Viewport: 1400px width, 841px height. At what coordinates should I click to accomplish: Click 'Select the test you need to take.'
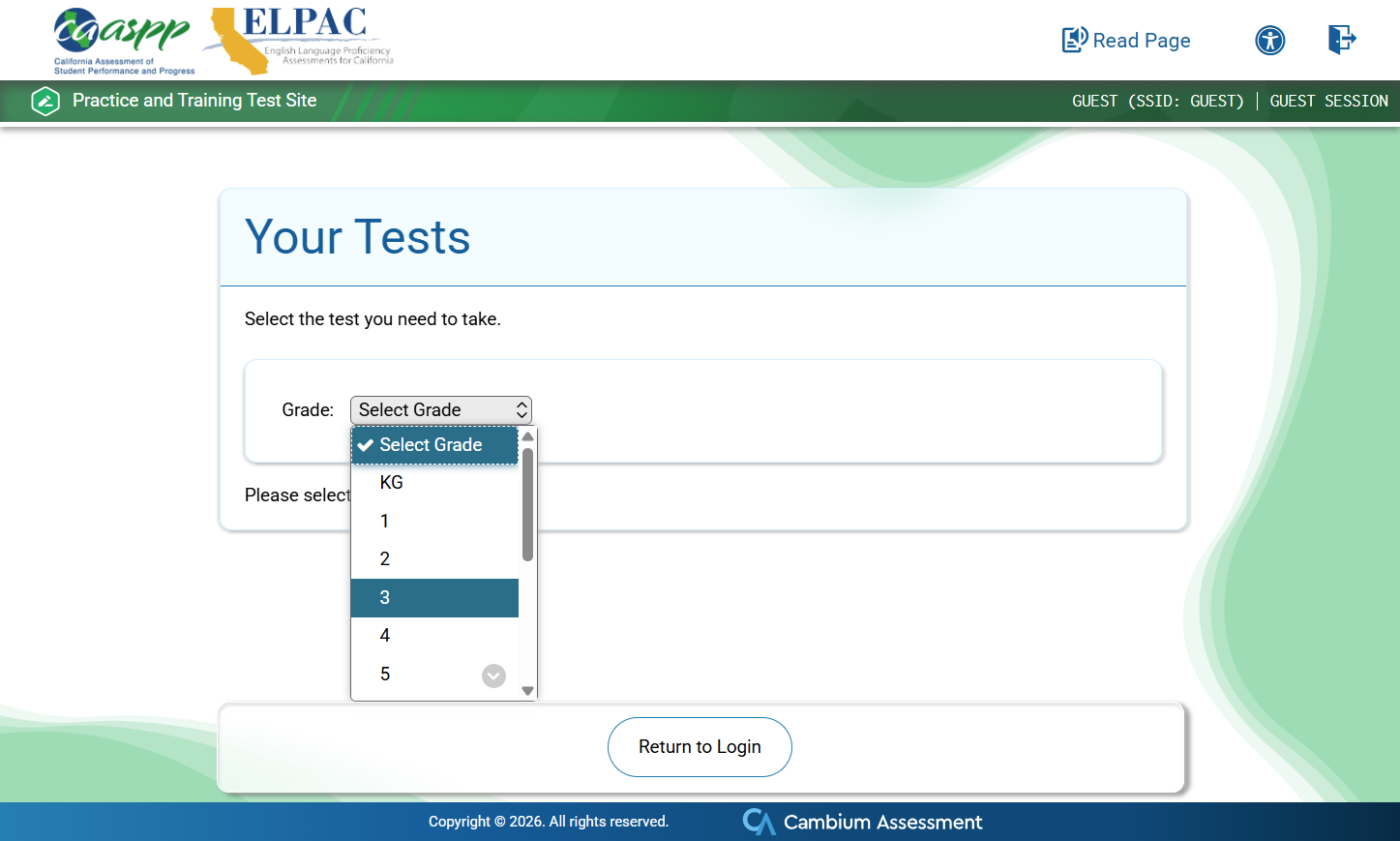click(372, 319)
